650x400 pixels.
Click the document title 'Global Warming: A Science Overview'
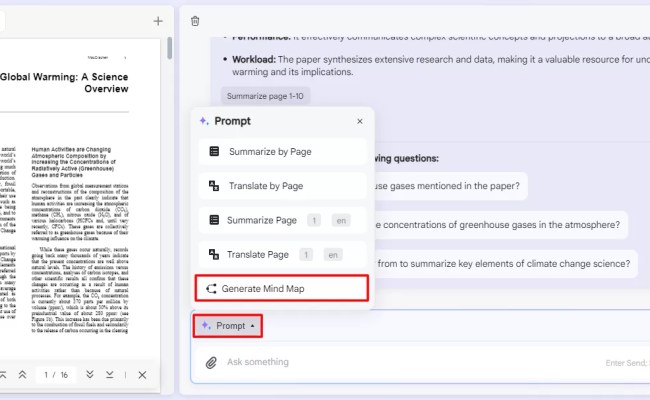(x=64, y=82)
